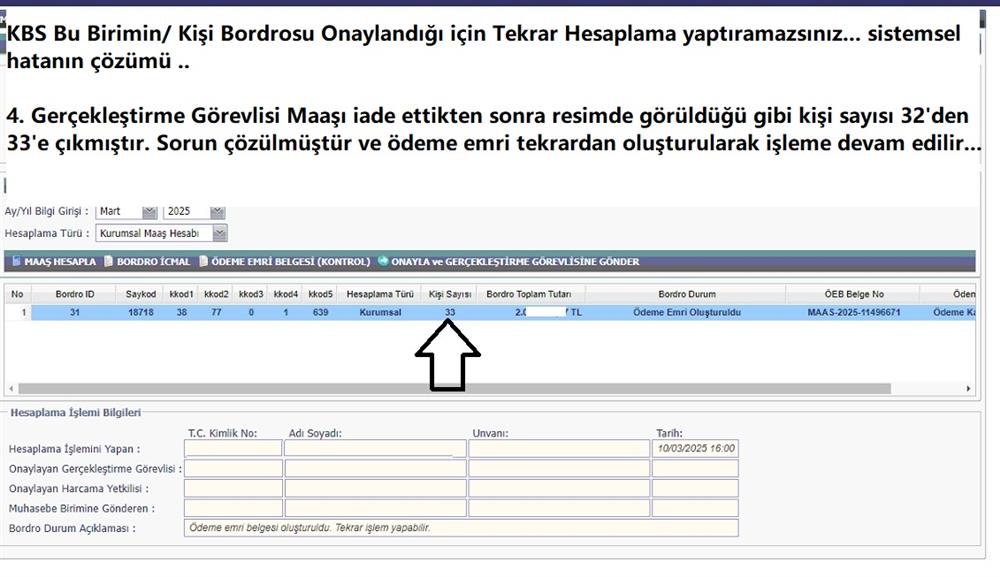
Task: Open BORDRO İCMAL from the toolbar
Action: [147, 261]
